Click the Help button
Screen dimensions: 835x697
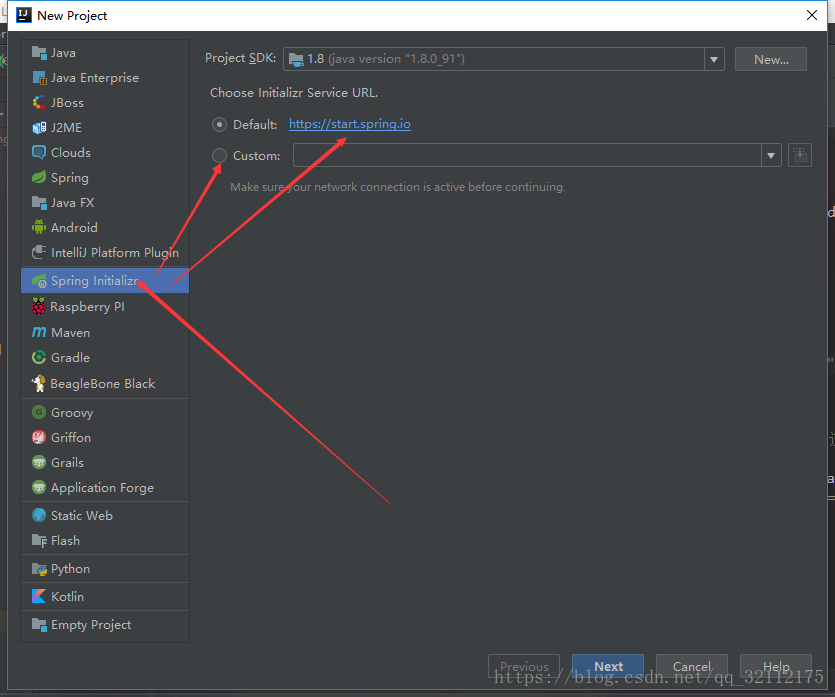click(x=776, y=666)
